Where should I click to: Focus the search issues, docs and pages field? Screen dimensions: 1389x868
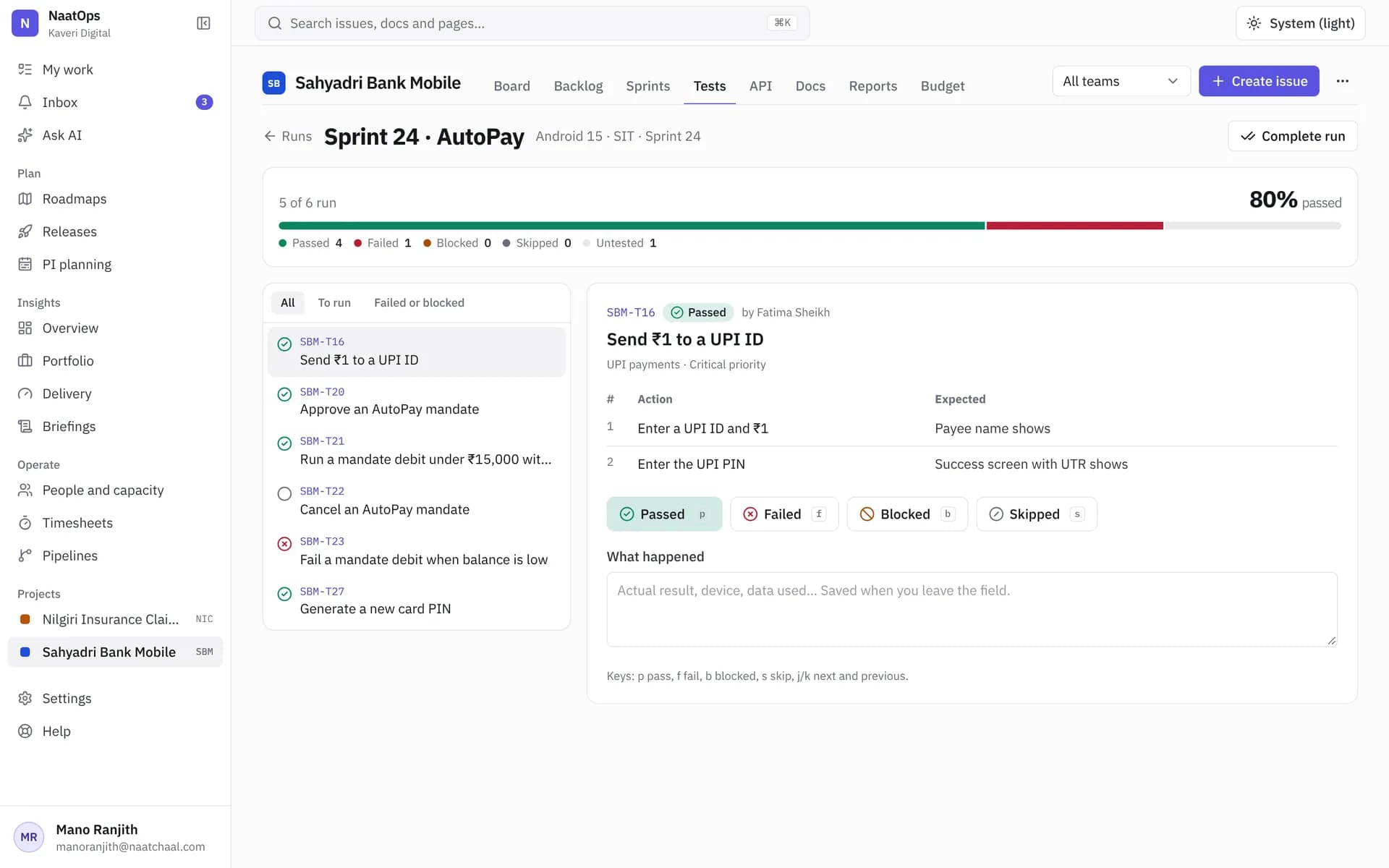pos(532,23)
